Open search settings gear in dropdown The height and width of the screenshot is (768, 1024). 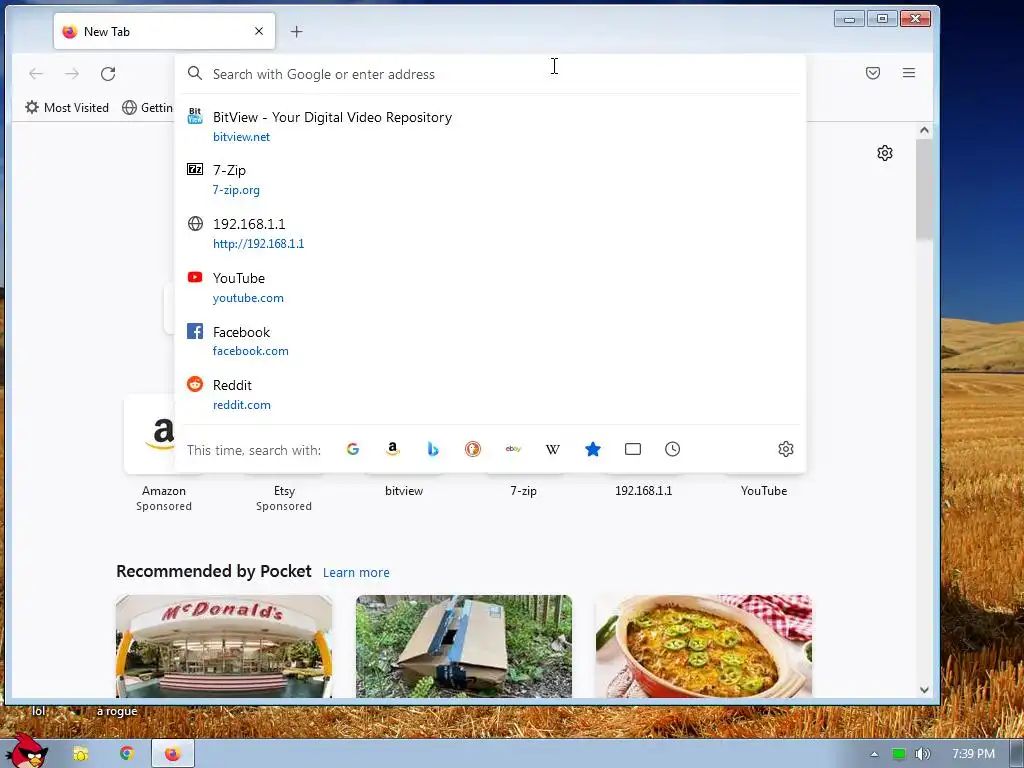[786, 449]
